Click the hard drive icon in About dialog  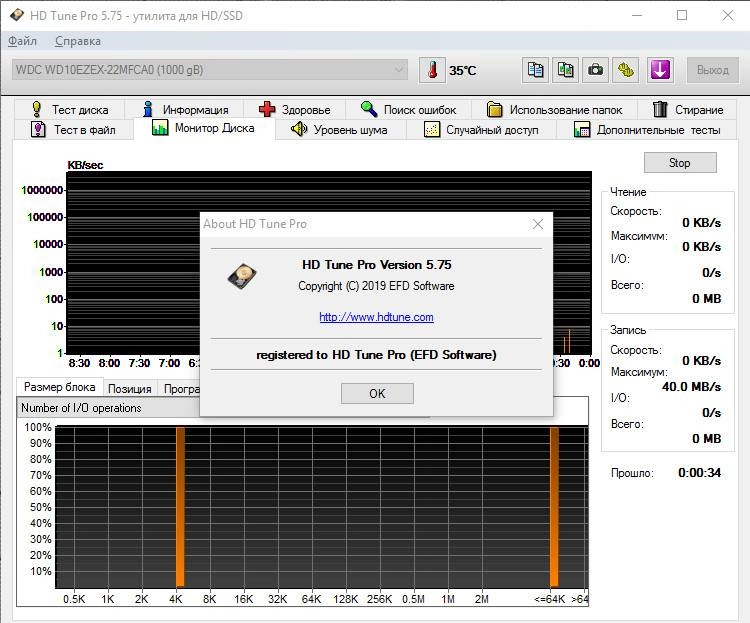click(x=242, y=276)
